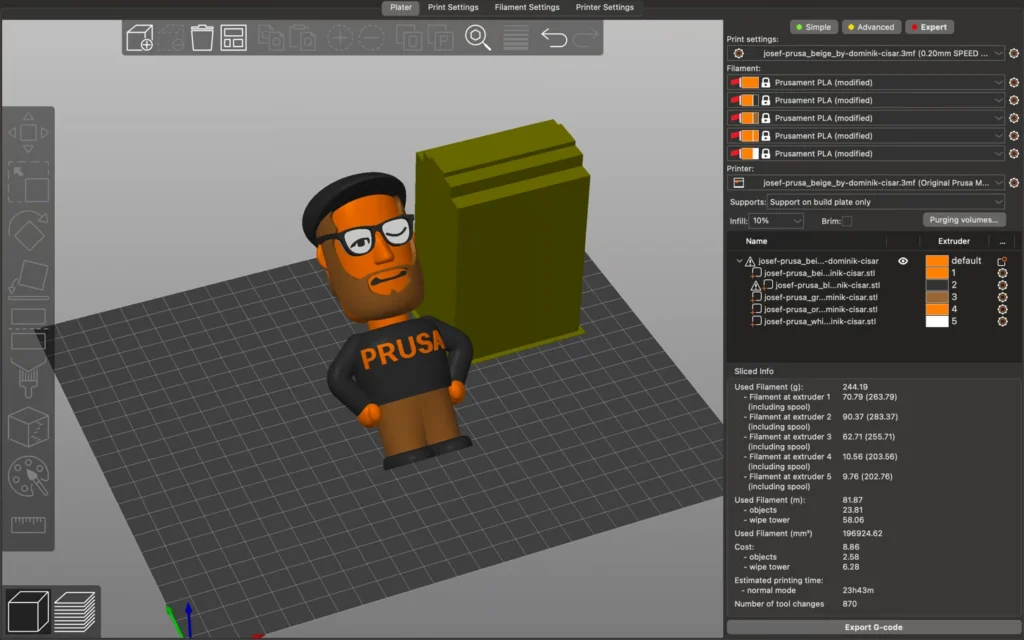
Task: Click the Undo arrow icon
Action: tap(554, 38)
